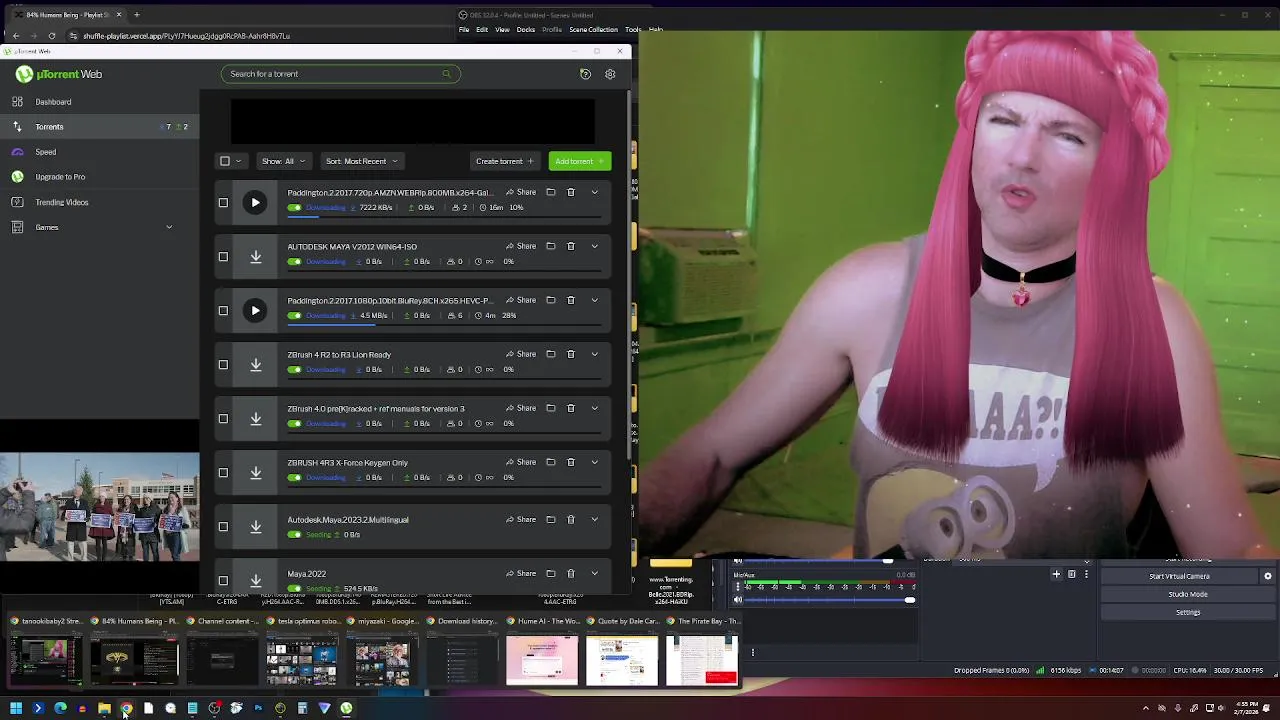Toggle Paddington 1080p BluRay download switch
Screen dimensions: 1280x720
[x=294, y=316]
